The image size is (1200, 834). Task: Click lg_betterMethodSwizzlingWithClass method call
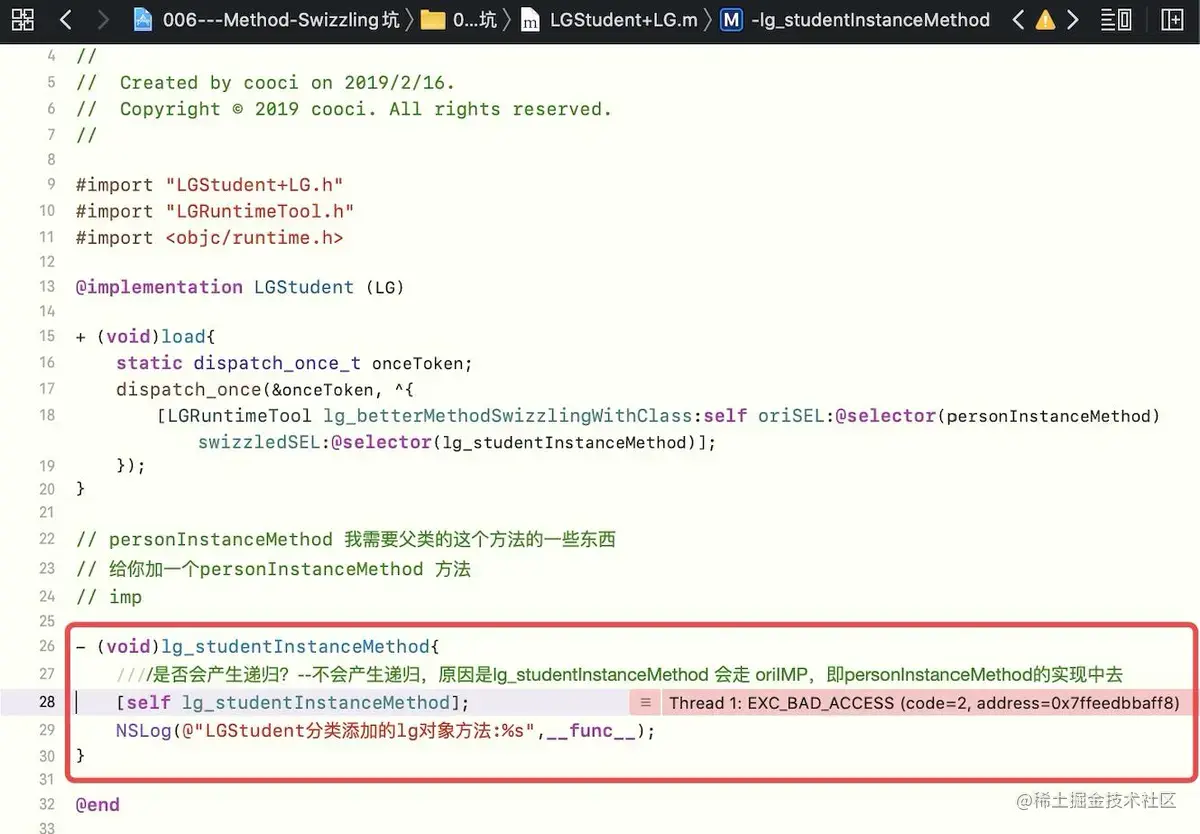click(509, 415)
